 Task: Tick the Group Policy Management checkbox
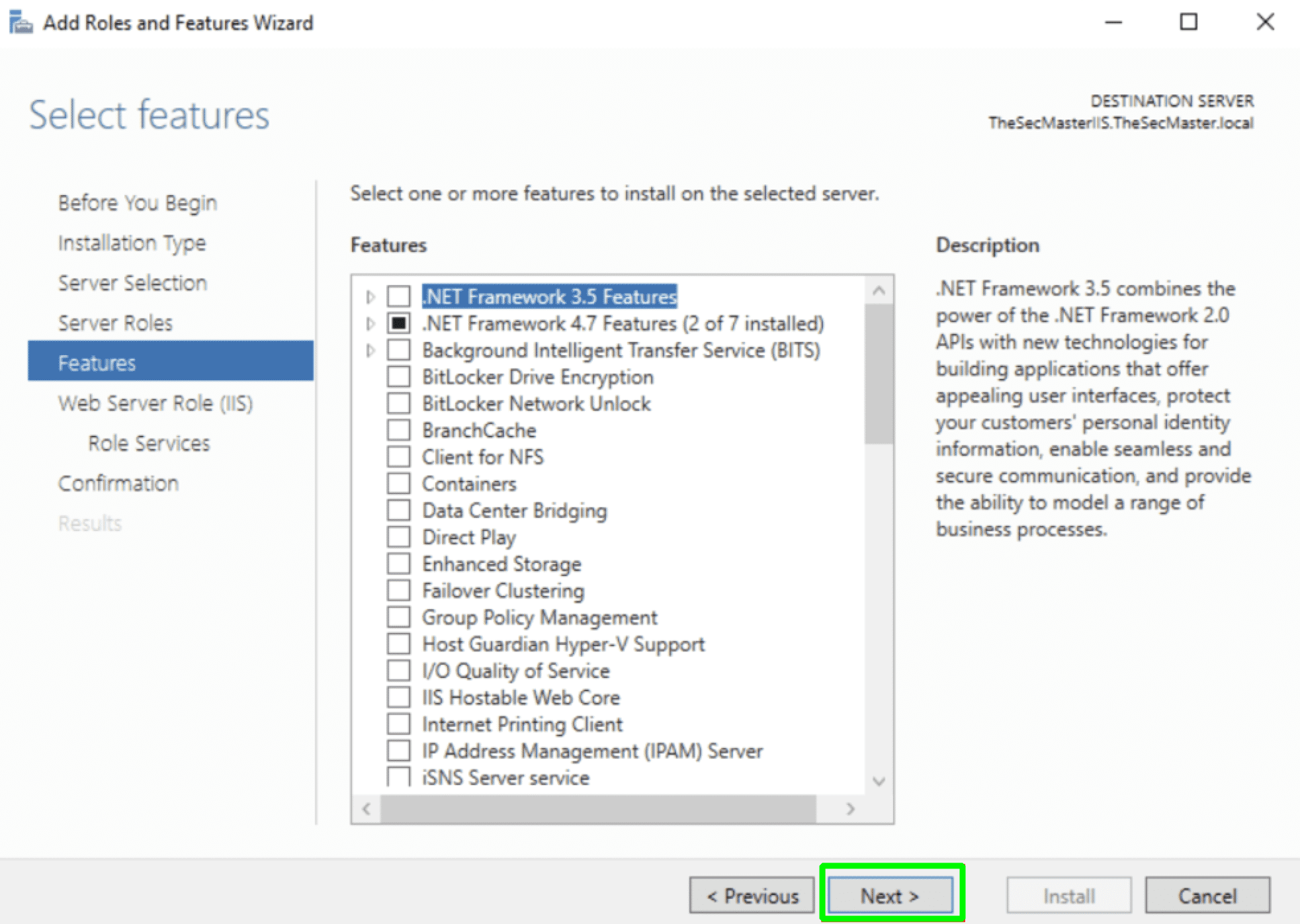399,617
